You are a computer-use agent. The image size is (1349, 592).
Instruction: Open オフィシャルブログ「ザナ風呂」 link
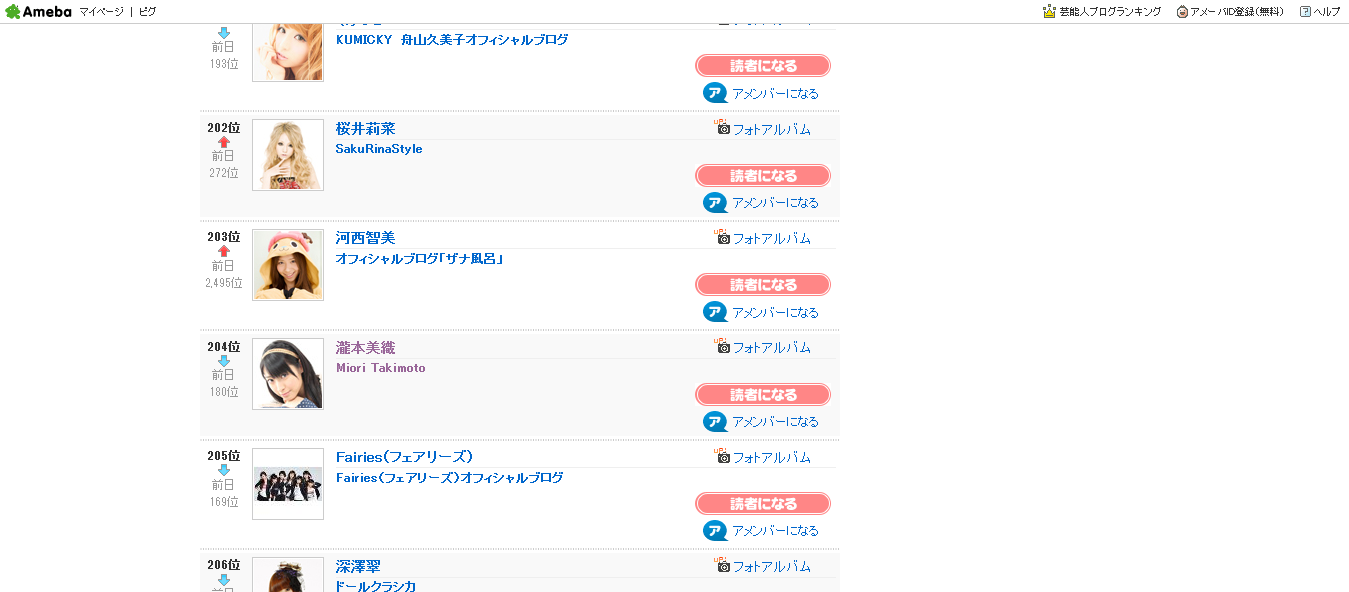click(419, 259)
